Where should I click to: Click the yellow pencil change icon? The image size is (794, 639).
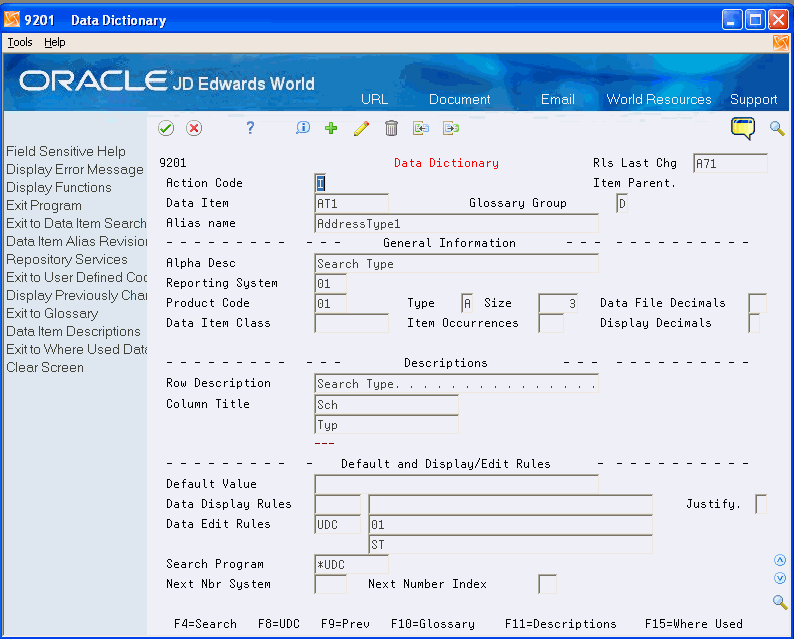(x=362, y=128)
